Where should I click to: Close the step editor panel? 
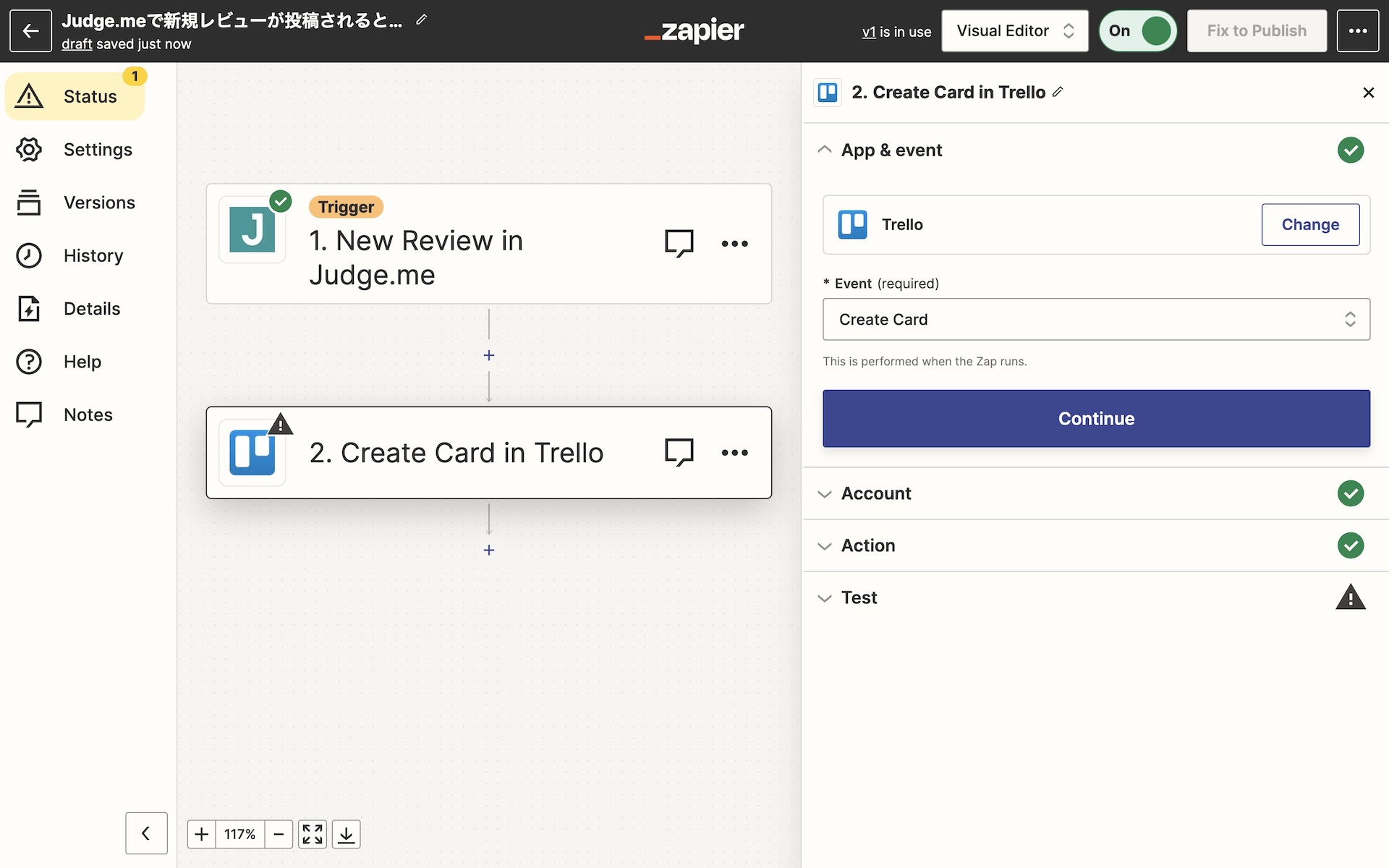click(1368, 93)
